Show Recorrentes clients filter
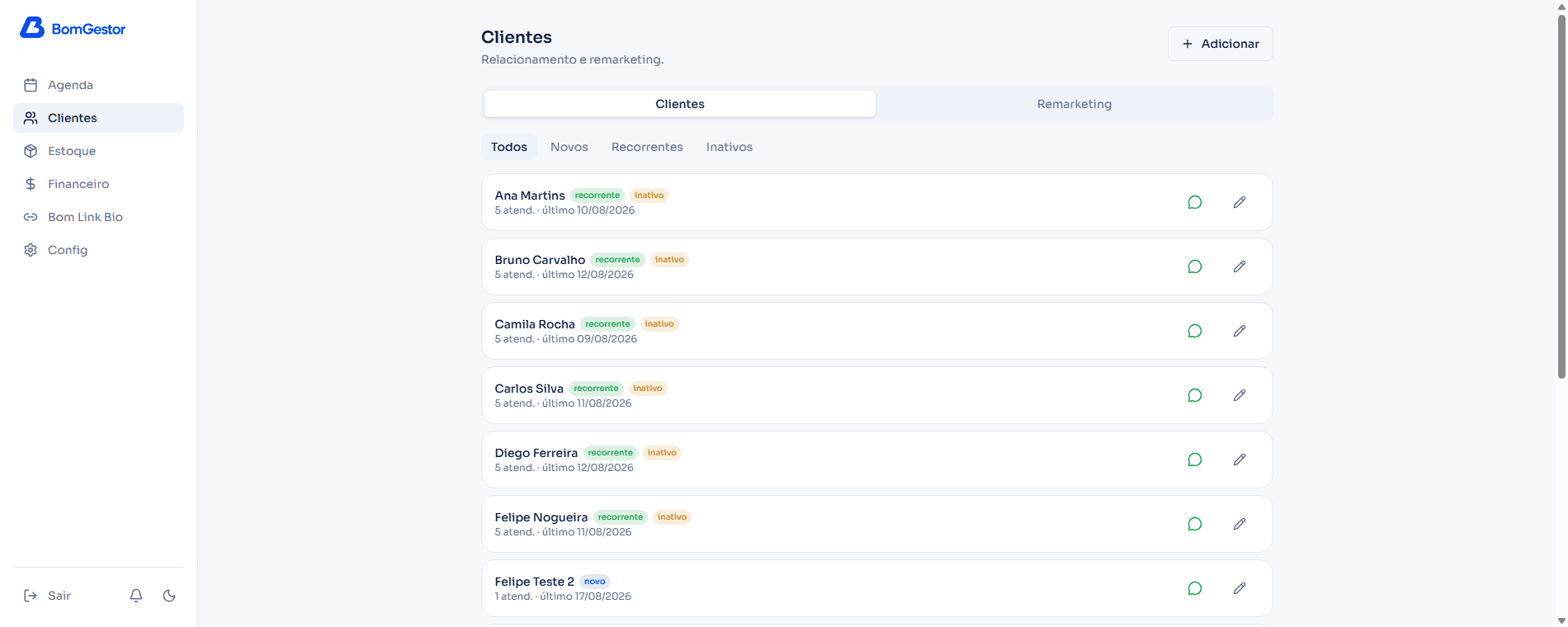1568x627 pixels. point(647,147)
